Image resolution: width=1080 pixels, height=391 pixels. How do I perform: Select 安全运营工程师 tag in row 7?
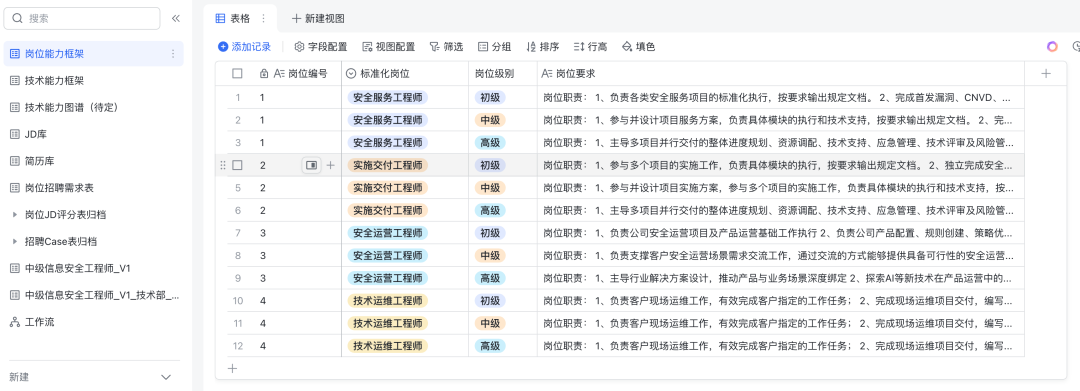[x=388, y=233]
